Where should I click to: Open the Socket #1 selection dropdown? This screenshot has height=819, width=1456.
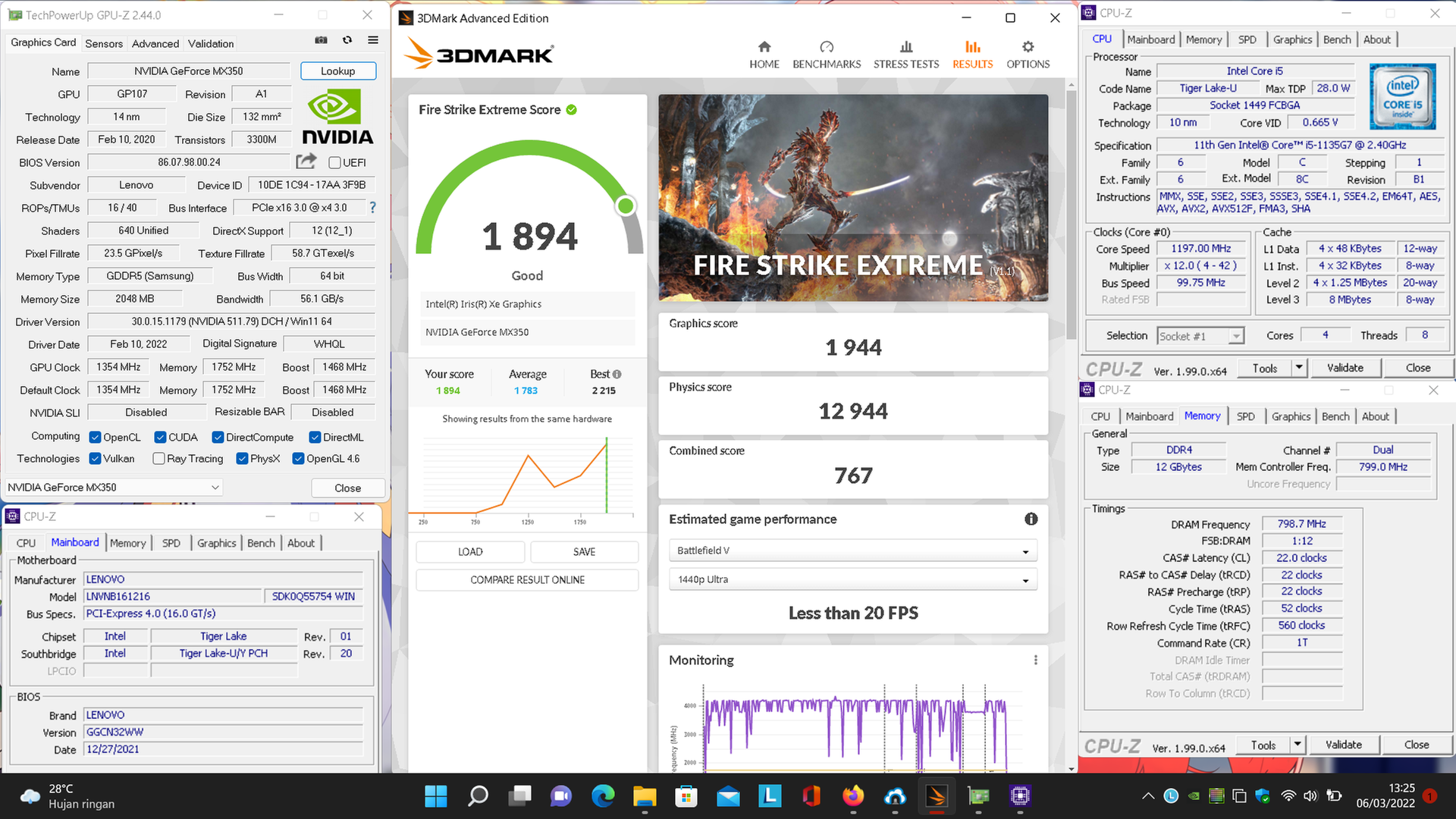(x=1201, y=336)
